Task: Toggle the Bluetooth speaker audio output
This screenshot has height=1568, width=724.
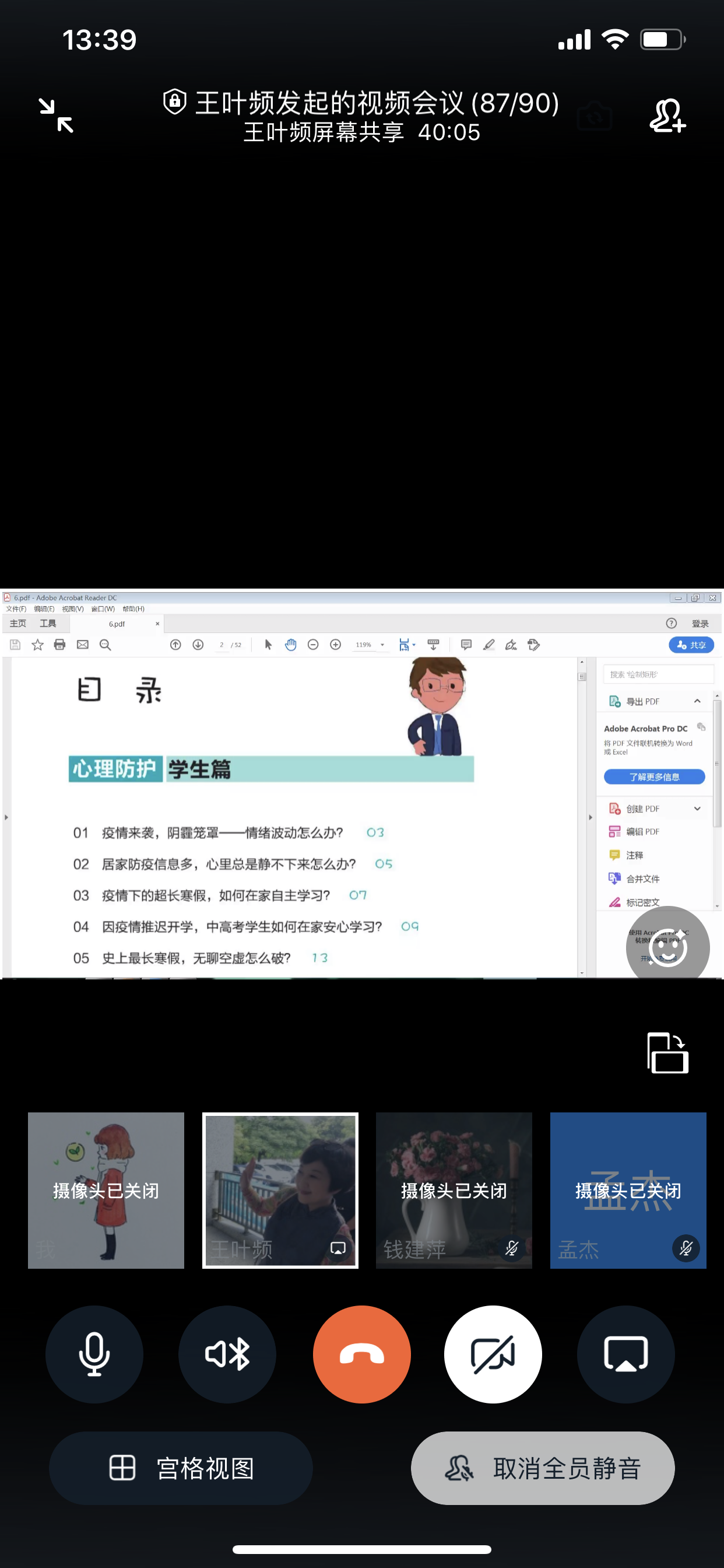Action: [x=227, y=1354]
